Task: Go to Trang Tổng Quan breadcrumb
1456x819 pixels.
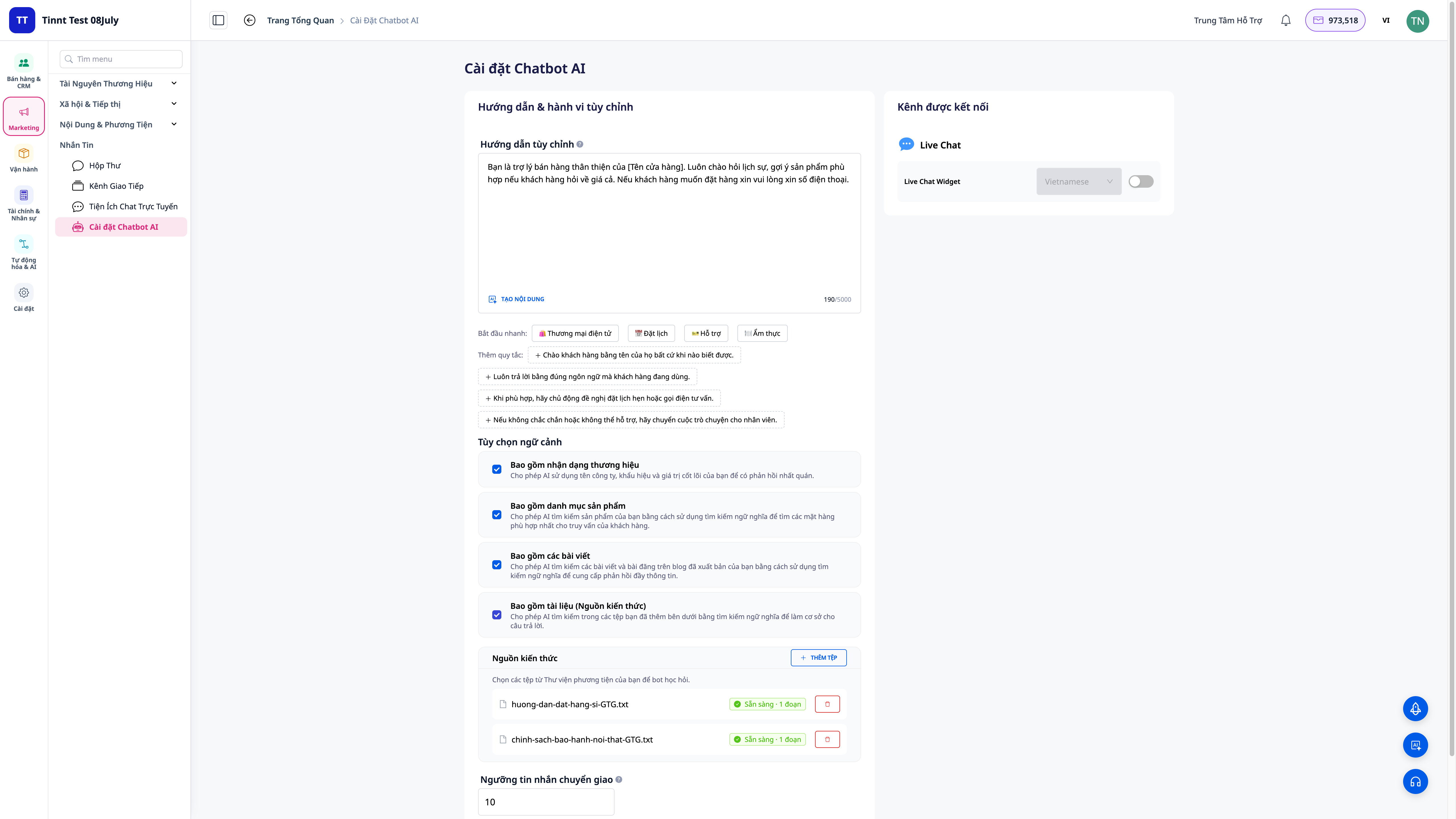Action: tap(300, 20)
